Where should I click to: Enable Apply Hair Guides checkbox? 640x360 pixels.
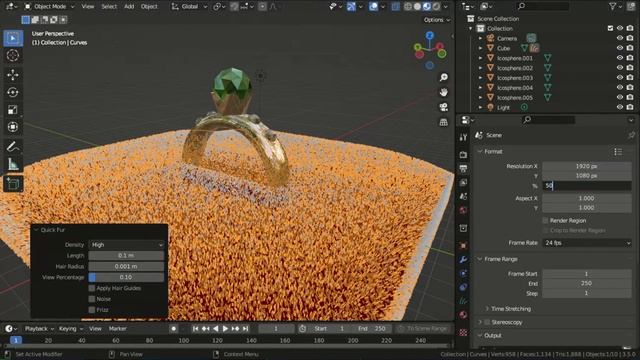click(x=92, y=288)
